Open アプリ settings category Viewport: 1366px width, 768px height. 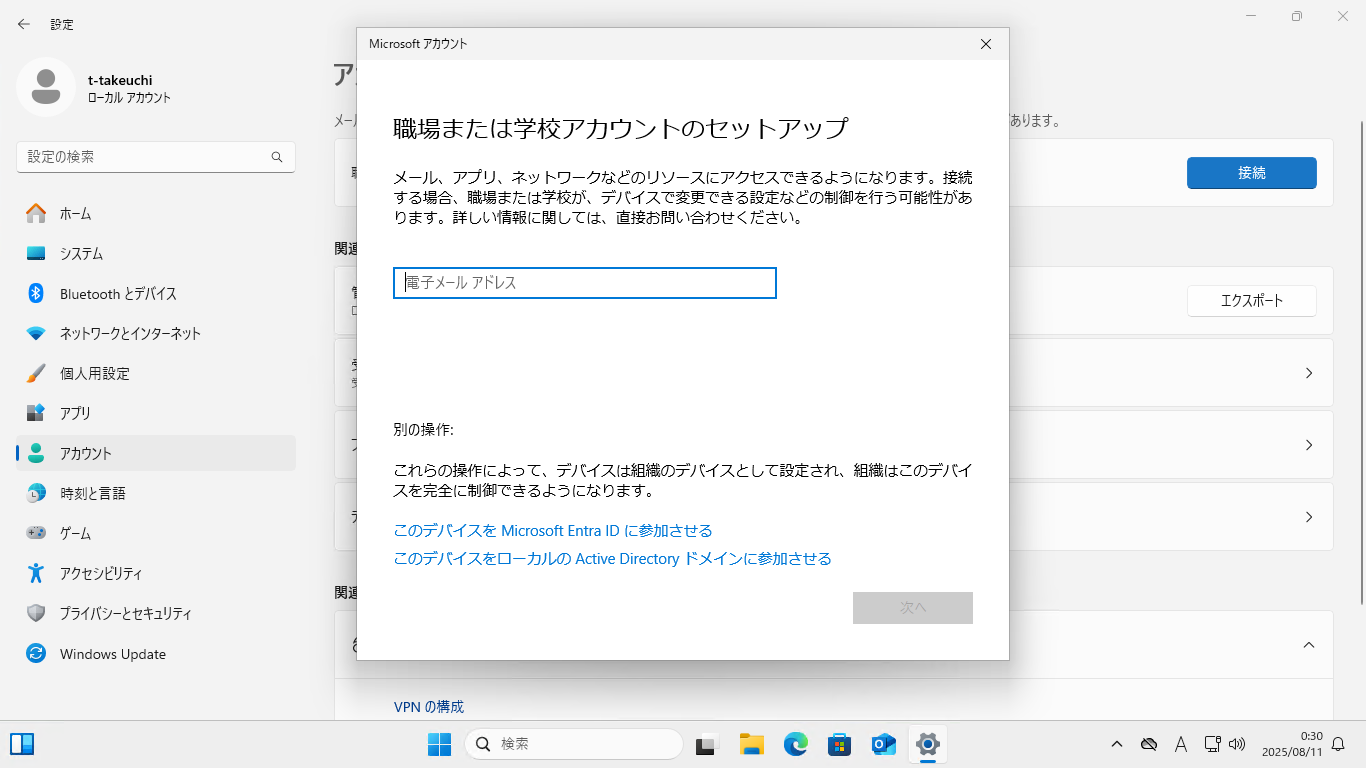click(156, 413)
